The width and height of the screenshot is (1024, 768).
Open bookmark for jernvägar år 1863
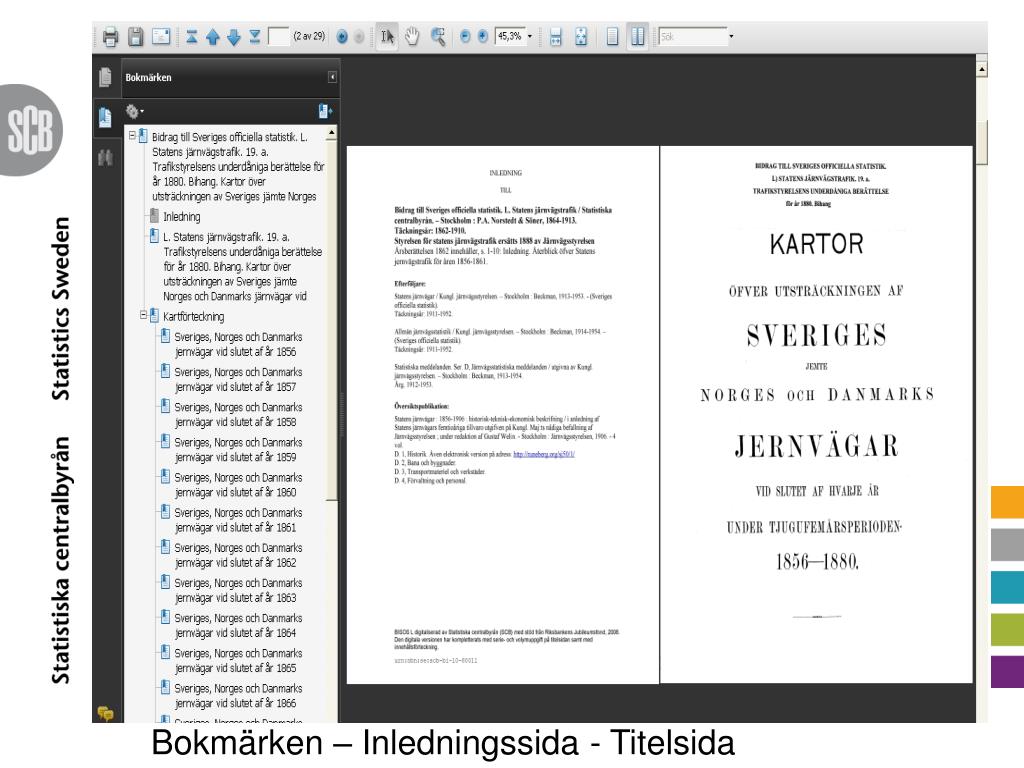238,590
